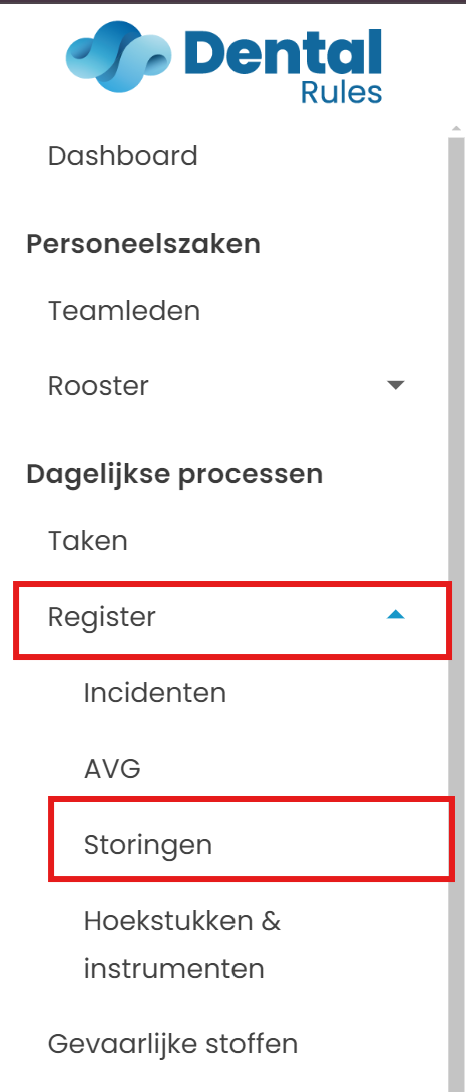Click the Dagelijkse processen section heading

coord(175,474)
